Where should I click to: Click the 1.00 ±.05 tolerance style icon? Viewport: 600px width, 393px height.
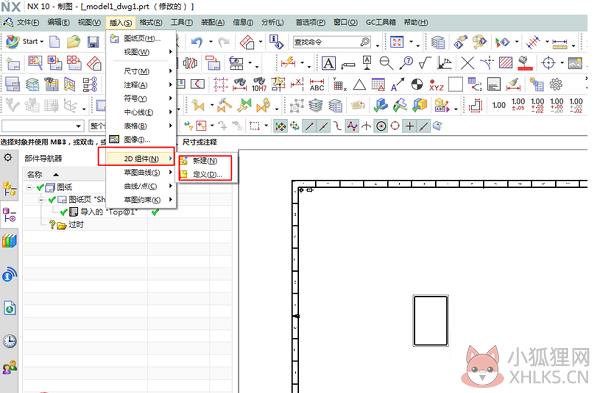(518, 105)
